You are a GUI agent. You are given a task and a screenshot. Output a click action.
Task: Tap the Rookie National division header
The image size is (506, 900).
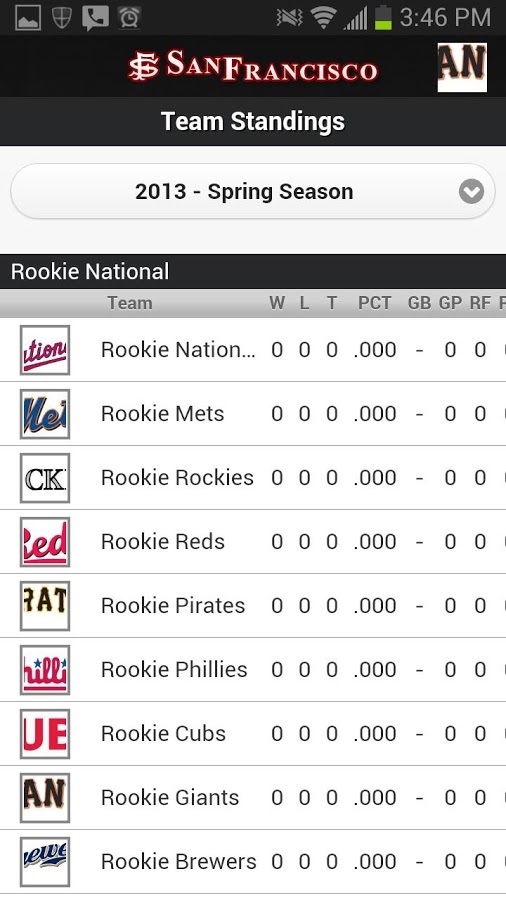tap(253, 271)
